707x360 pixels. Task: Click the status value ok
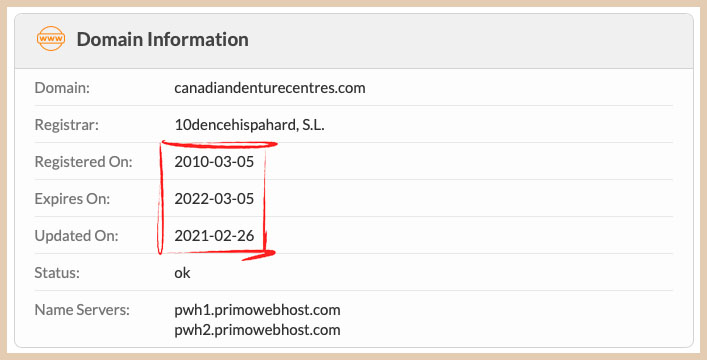182,272
